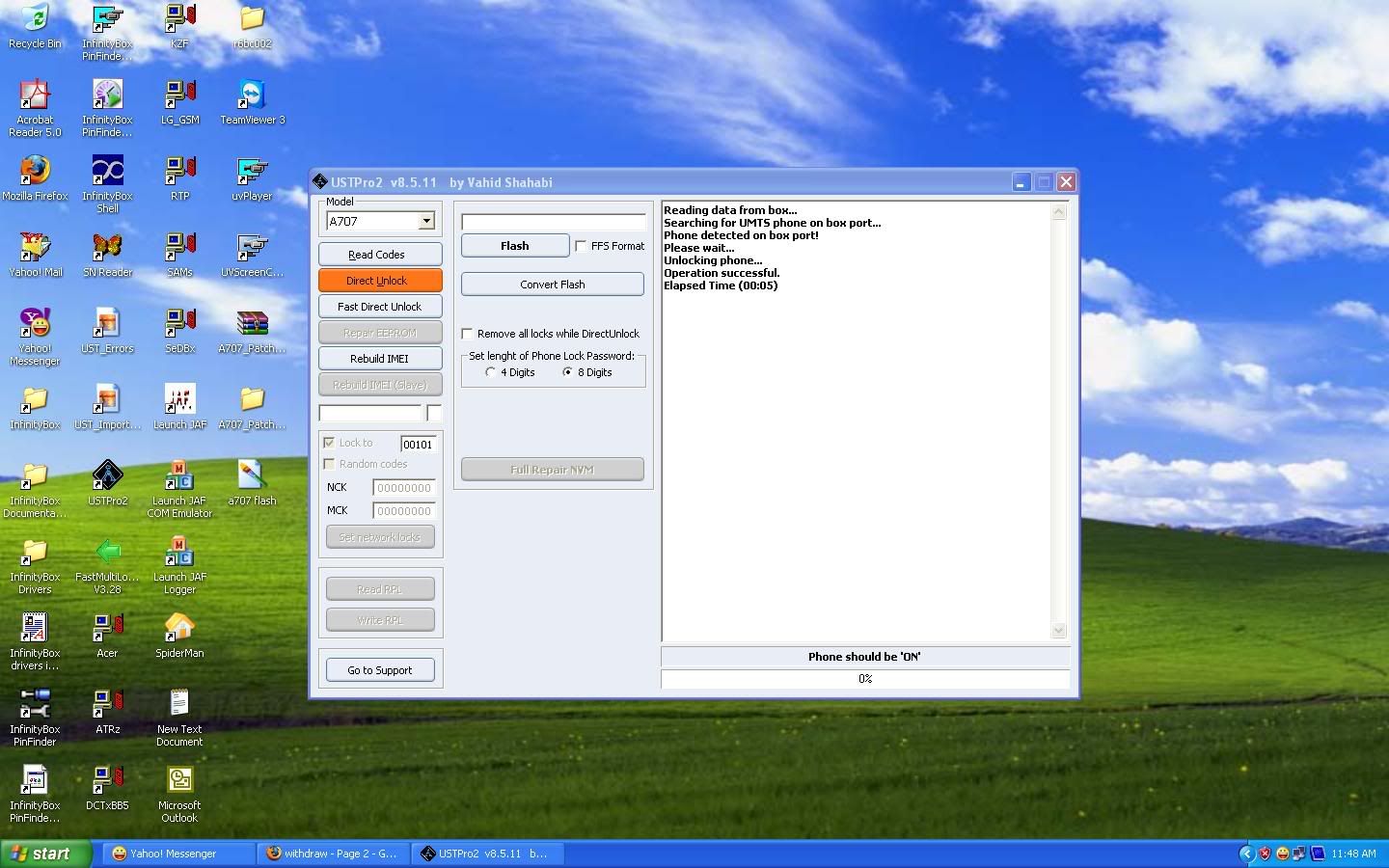Open TeamViewer 3 desktop icon

coord(252,102)
